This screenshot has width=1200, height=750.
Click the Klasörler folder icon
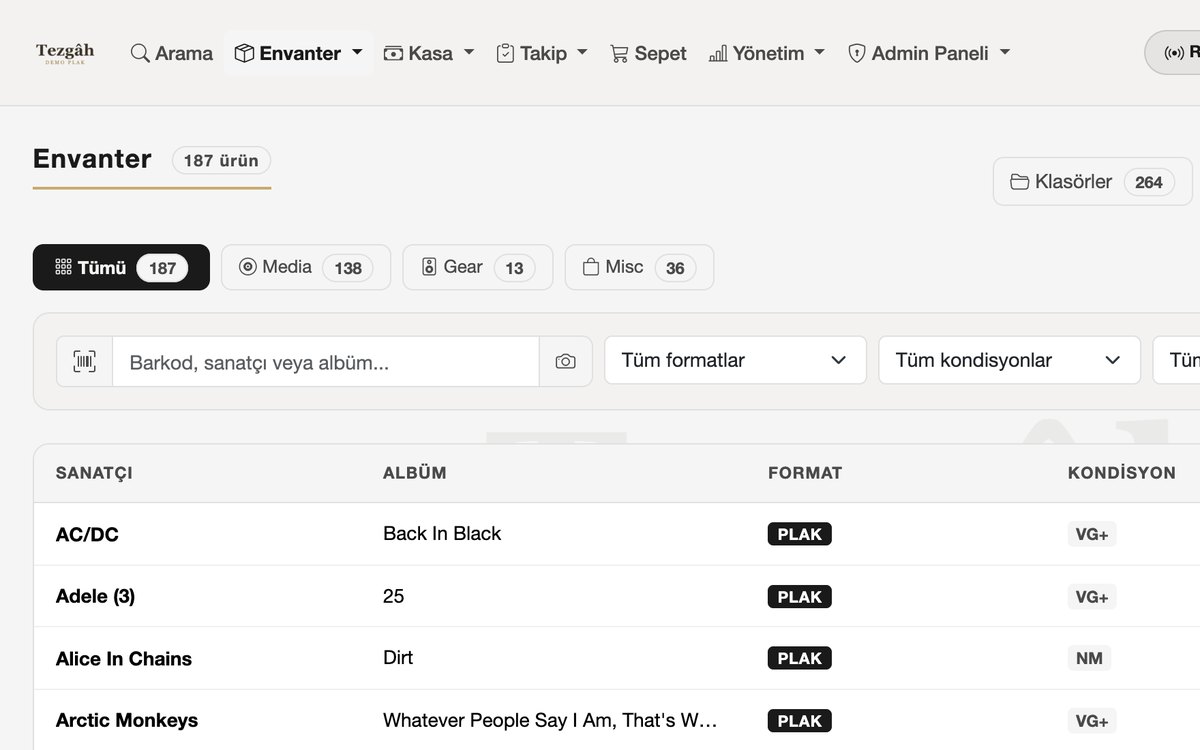[x=1019, y=182]
